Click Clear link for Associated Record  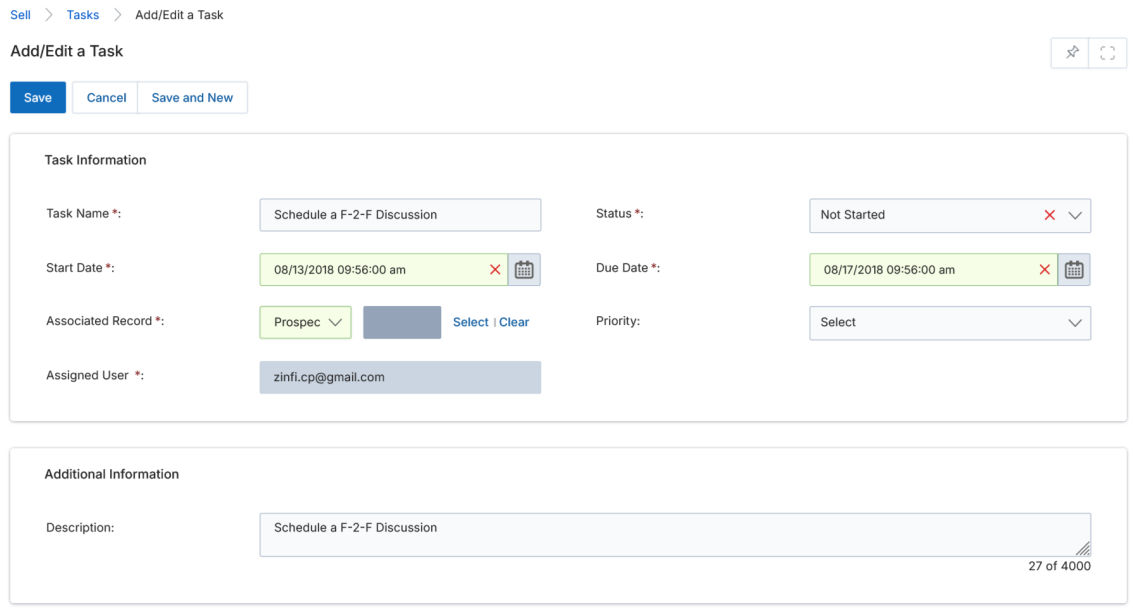coord(514,322)
